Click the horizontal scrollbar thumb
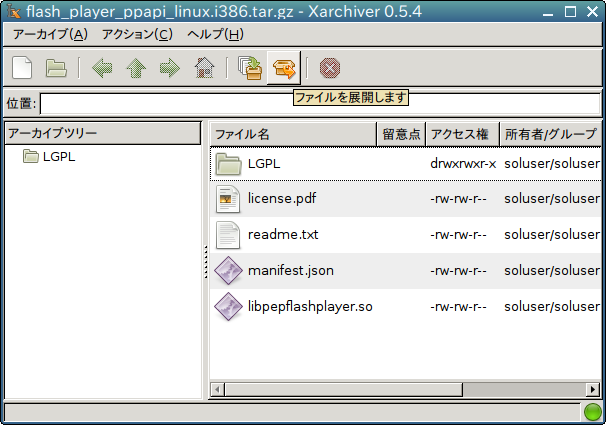The width and height of the screenshot is (606, 425). tap(344, 389)
